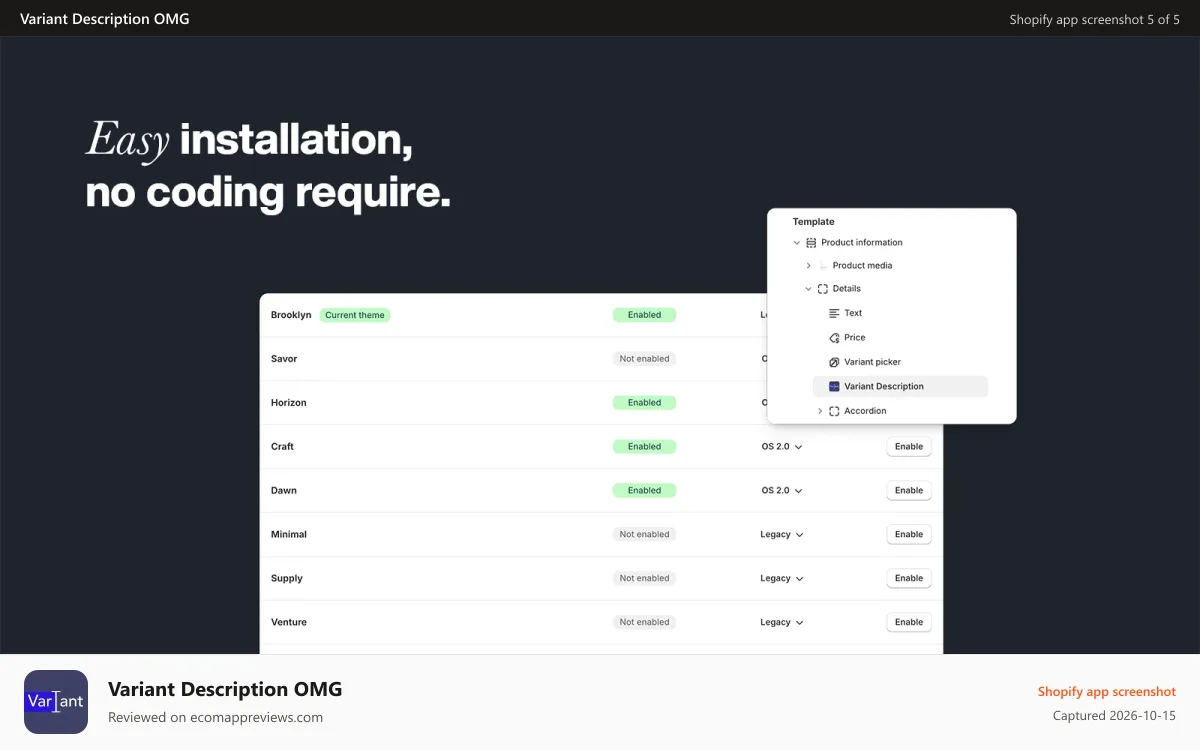Click the Enabled badge for Craft
This screenshot has height=750, width=1200.
[x=644, y=447]
